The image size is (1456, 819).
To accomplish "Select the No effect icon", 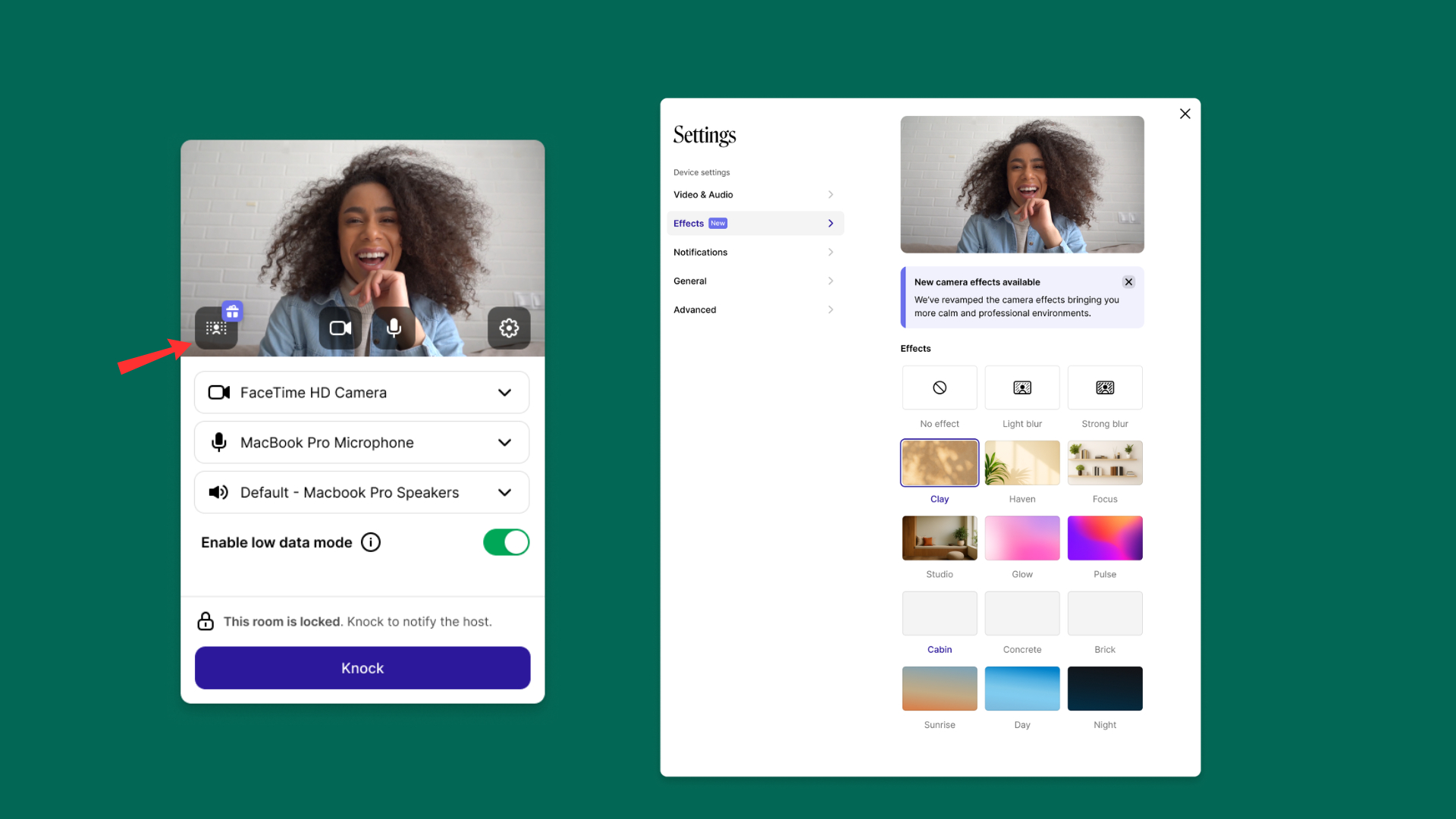I will pyautogui.click(x=940, y=388).
